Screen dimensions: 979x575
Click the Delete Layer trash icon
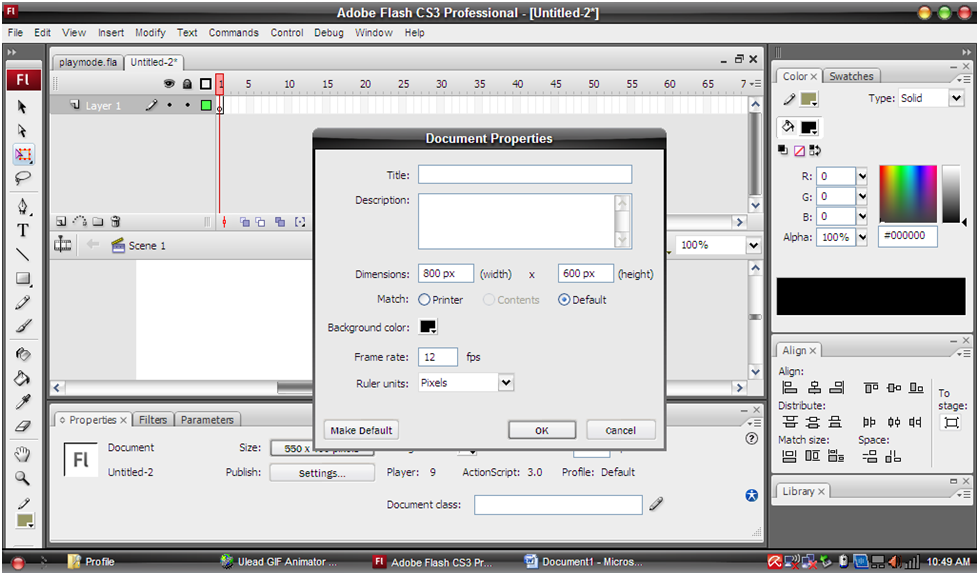[116, 222]
